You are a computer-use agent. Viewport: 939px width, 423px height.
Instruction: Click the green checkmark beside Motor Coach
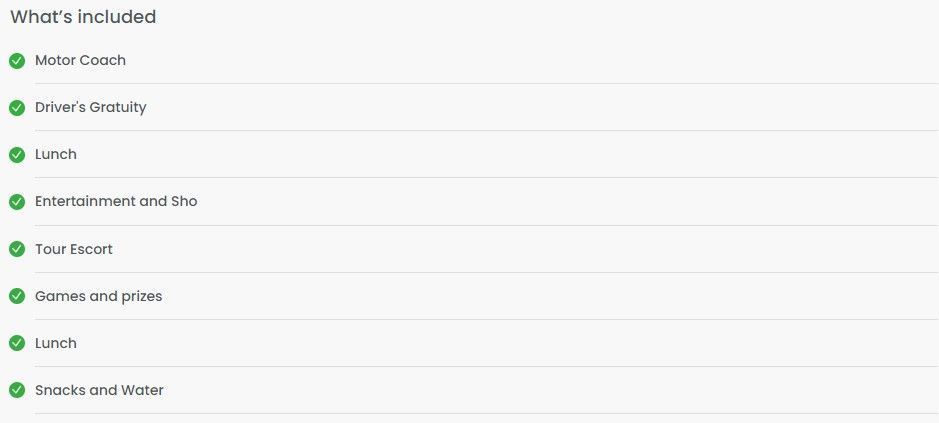point(17,61)
